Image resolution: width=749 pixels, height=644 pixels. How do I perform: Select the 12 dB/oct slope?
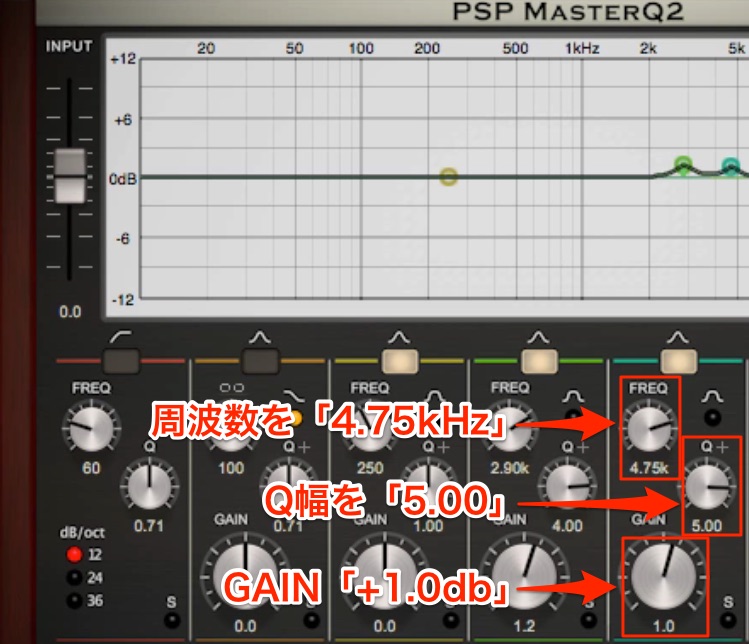[x=75, y=554]
